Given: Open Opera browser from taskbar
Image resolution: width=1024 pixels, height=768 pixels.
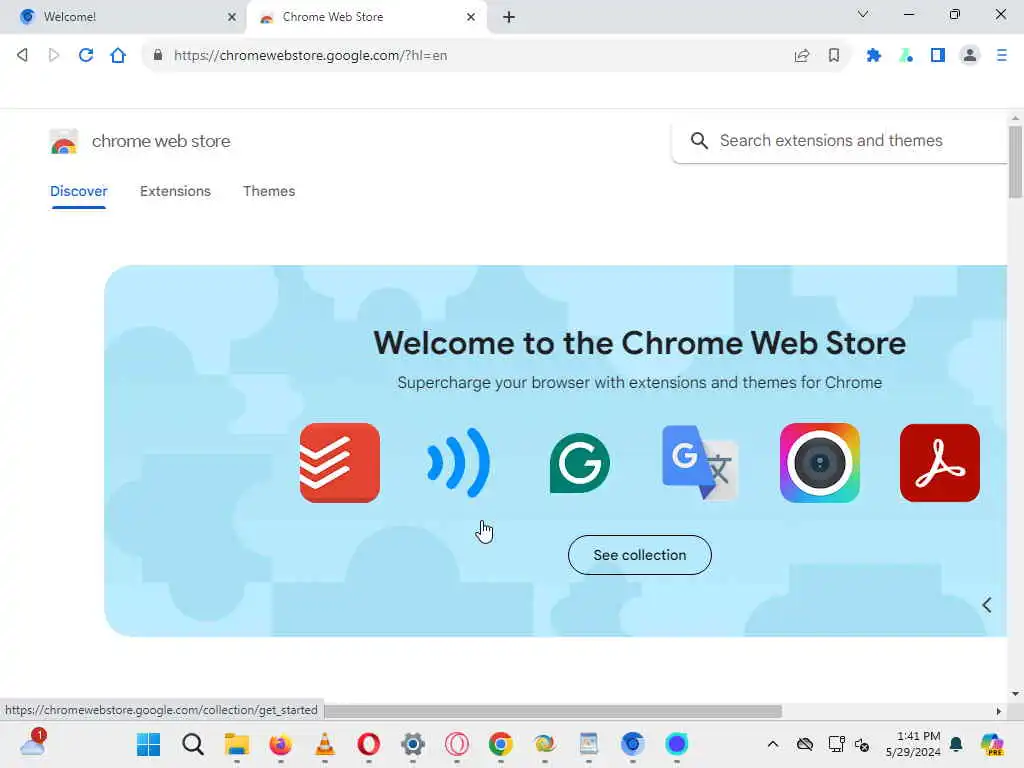Looking at the screenshot, I should [369, 744].
